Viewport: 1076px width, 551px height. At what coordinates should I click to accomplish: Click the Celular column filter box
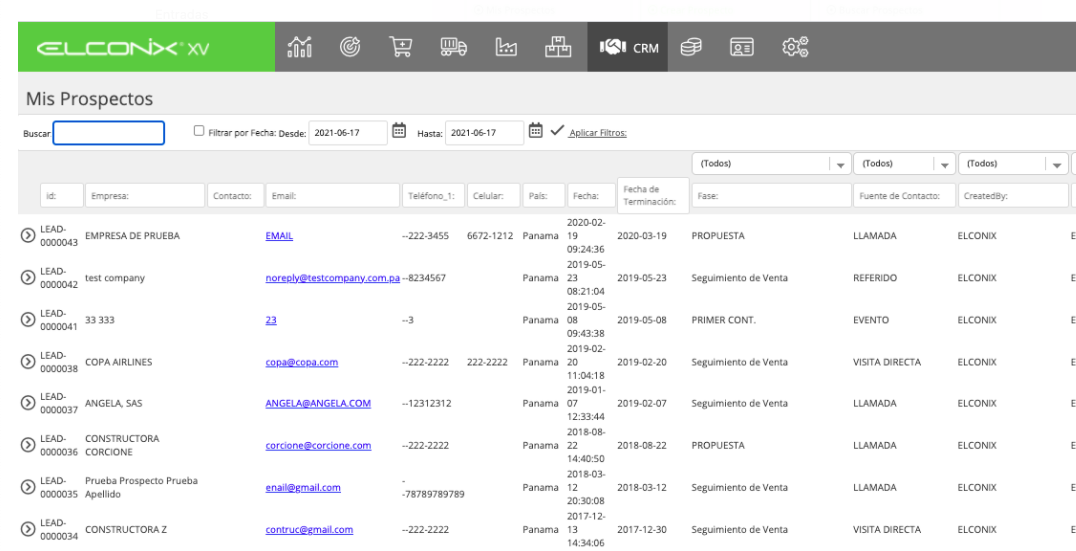click(494, 196)
